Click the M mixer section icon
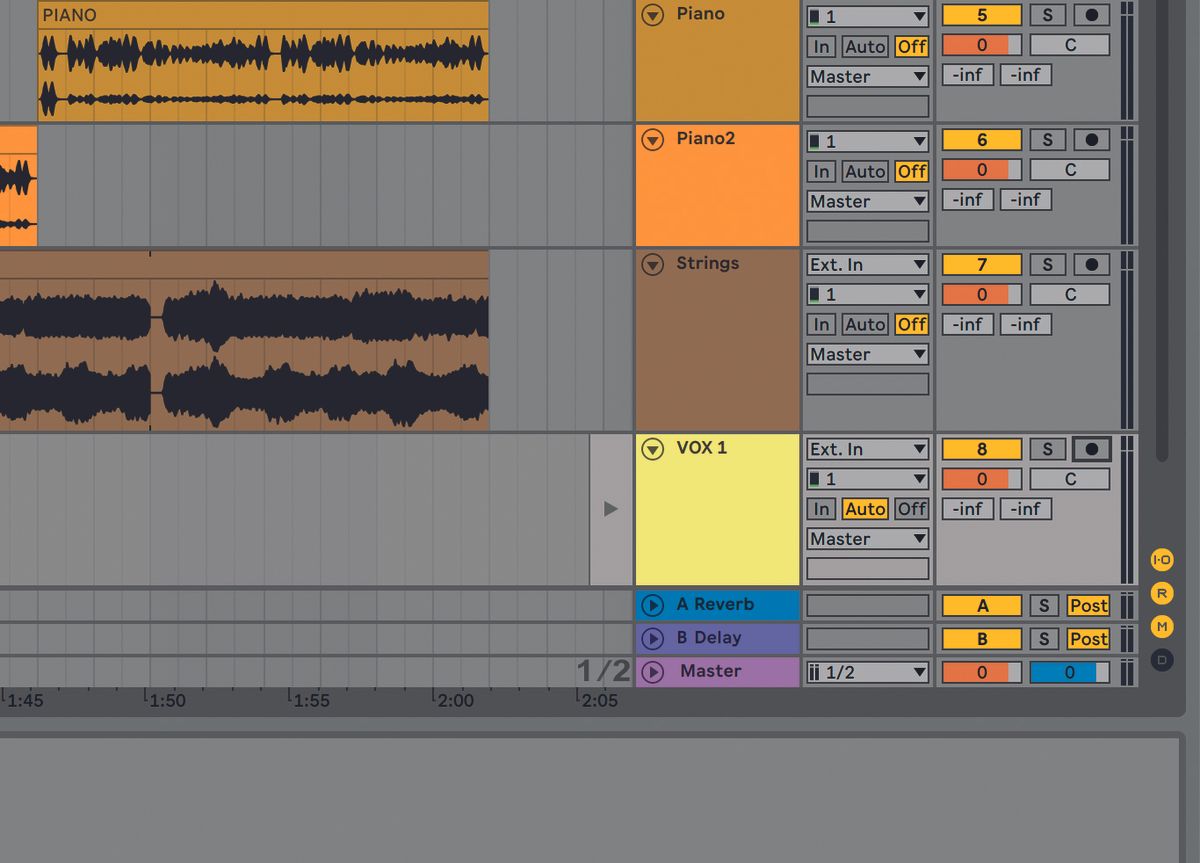Image resolution: width=1200 pixels, height=863 pixels. click(1161, 627)
